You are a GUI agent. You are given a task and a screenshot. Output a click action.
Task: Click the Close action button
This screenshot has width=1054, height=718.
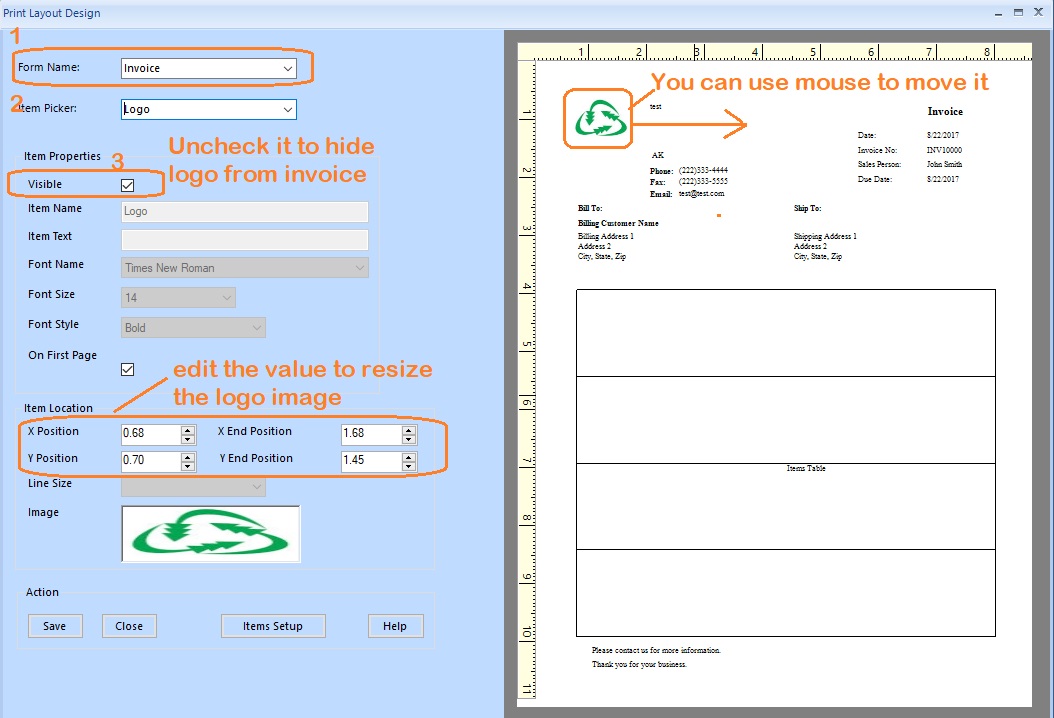click(129, 626)
